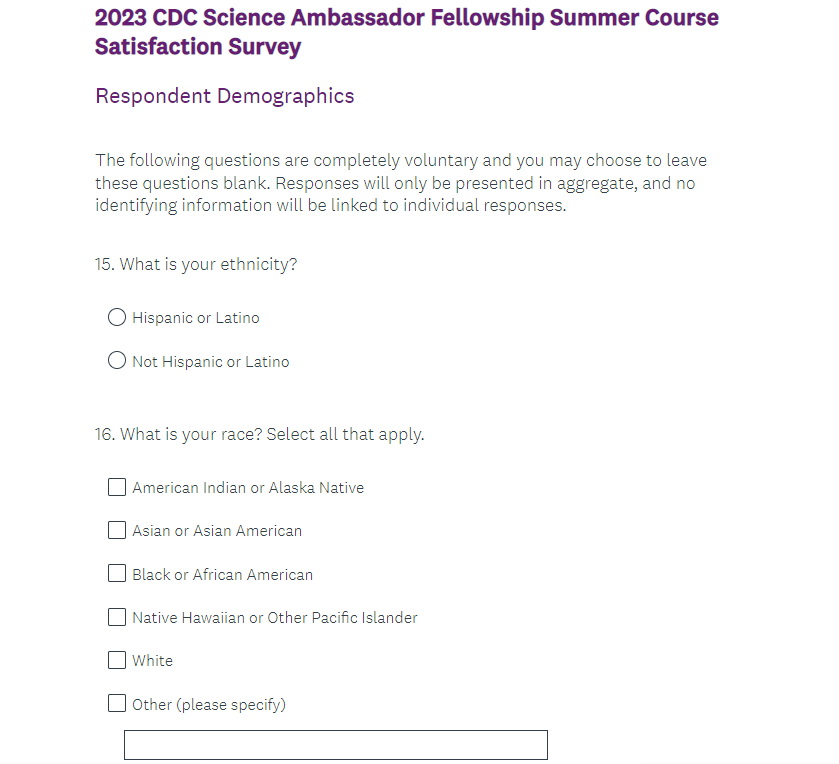Click Native Hawaiian or Other Pacific Islander label
The width and height of the screenshot is (839, 764).
[275, 618]
